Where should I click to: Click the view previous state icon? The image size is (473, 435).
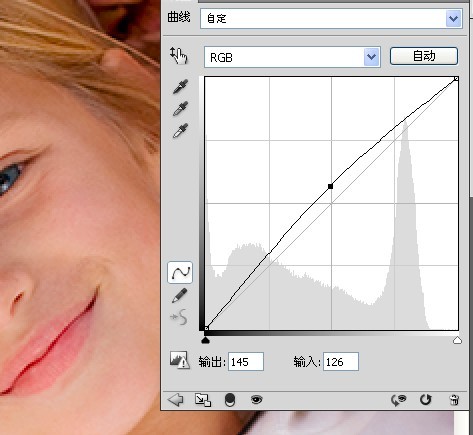pyautogui.click(x=399, y=400)
